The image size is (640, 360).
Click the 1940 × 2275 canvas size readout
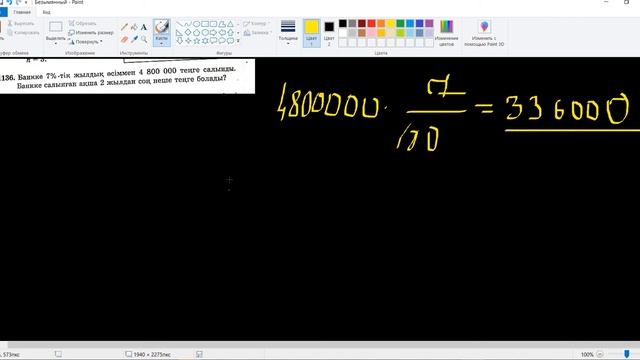pos(149,354)
